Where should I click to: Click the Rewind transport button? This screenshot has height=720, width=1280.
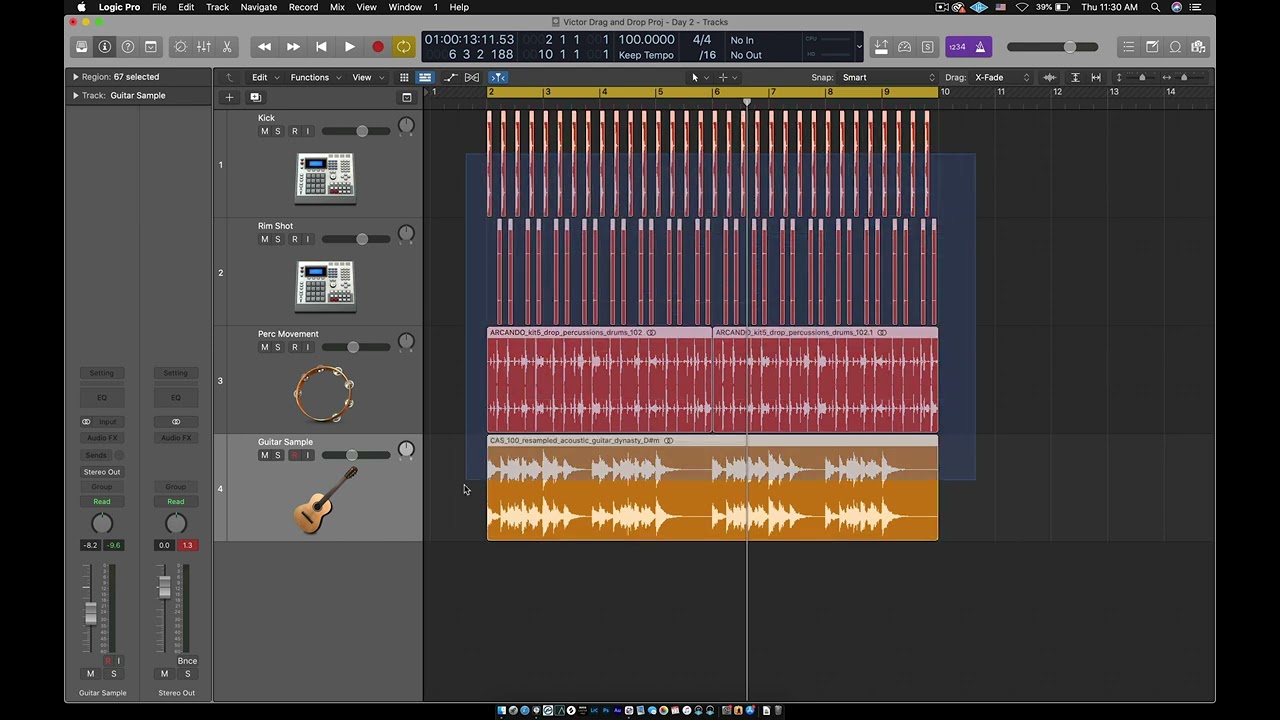pos(264,47)
